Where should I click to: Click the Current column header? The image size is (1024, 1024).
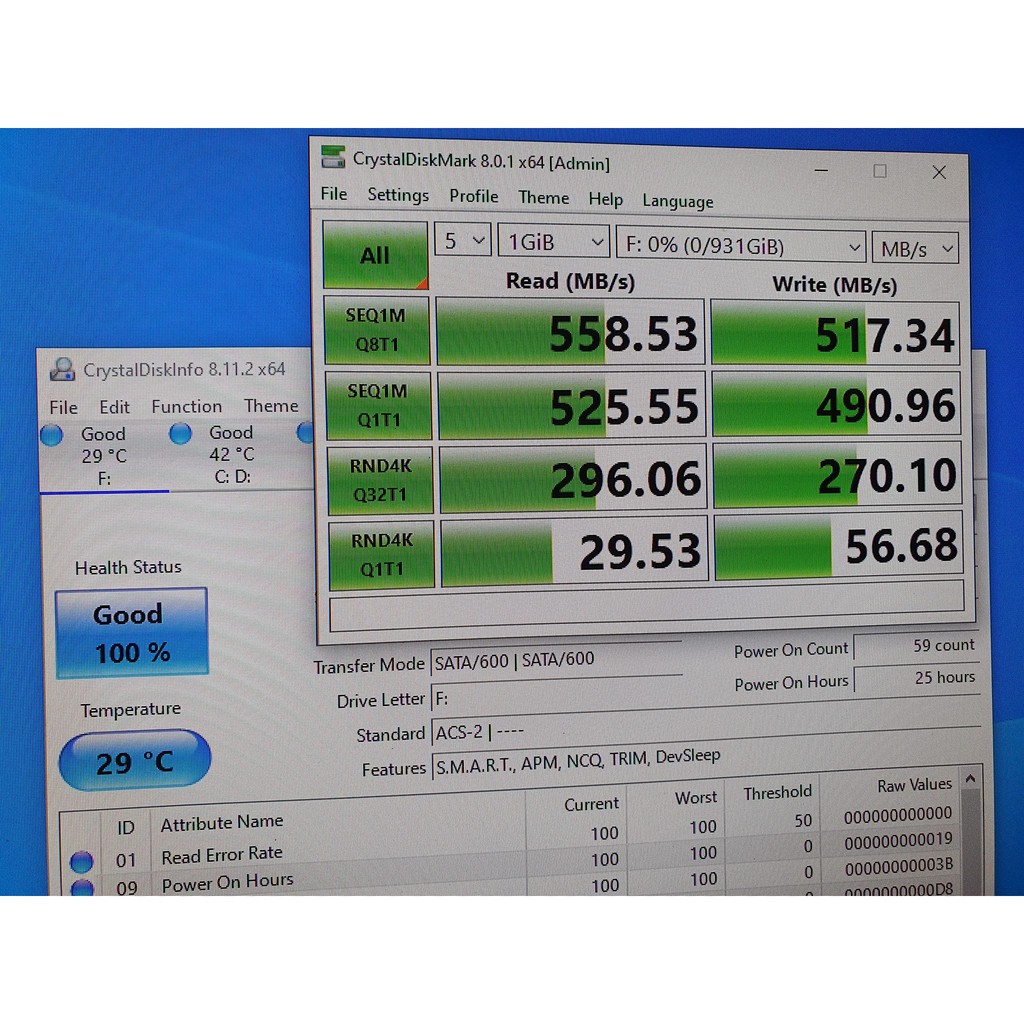591,804
